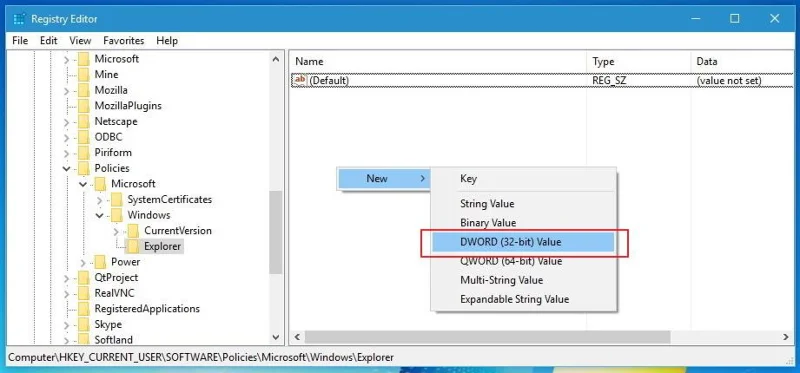Choose Binary Value from New submenu
Image resolution: width=800 pixels, height=373 pixels.
click(523, 222)
